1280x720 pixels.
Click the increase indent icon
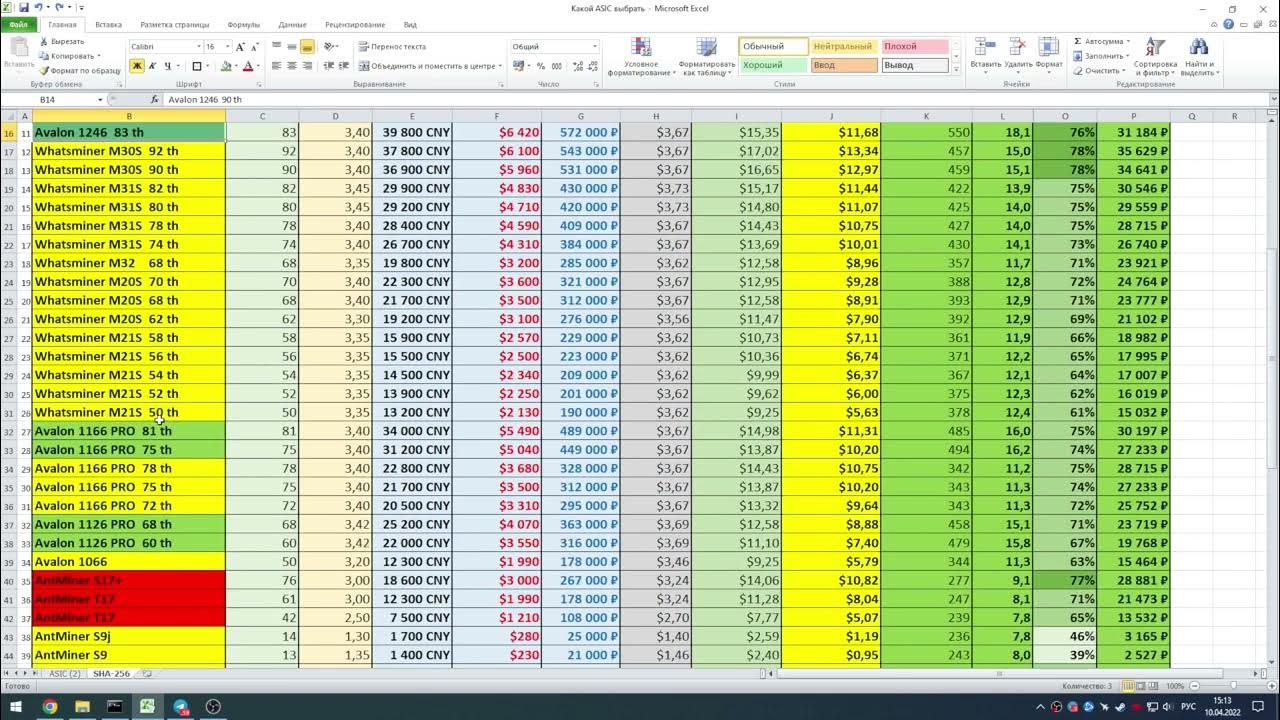click(343, 66)
